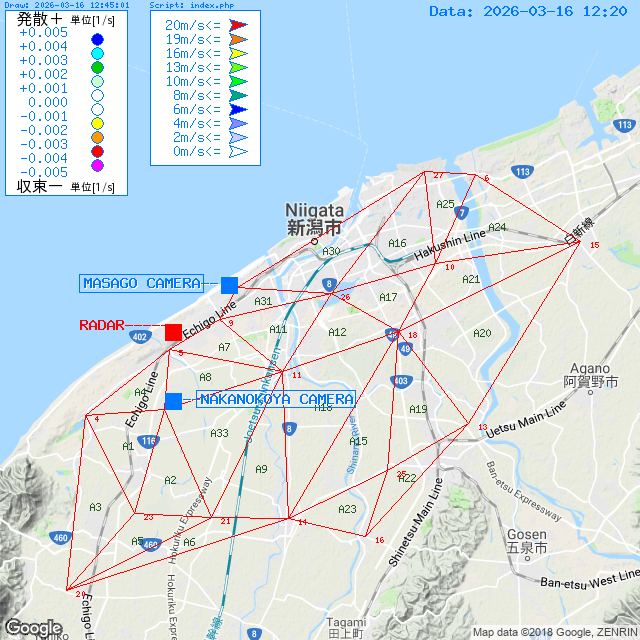
Task: Click the white 0m/s wind arrow icon
Action: [x=238, y=151]
